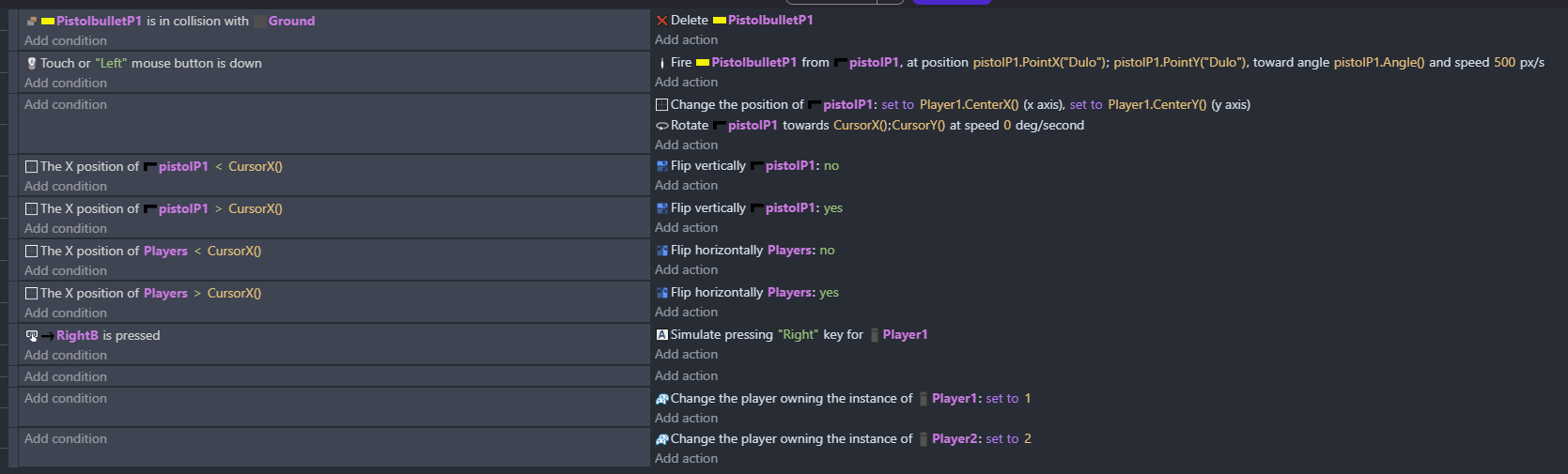Edit the "Left" mouse button parameter

(x=111, y=64)
